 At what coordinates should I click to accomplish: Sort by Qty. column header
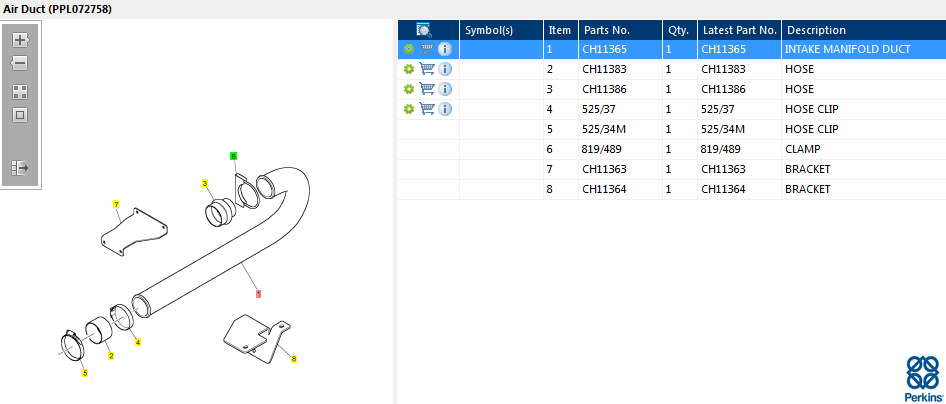coord(679,30)
